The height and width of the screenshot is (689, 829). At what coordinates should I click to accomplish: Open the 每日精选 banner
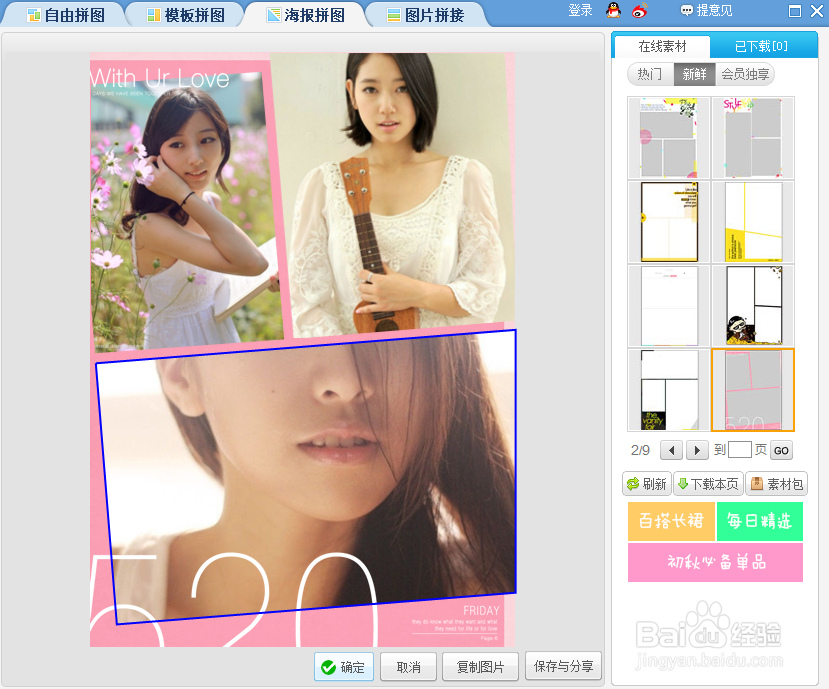pos(760,521)
